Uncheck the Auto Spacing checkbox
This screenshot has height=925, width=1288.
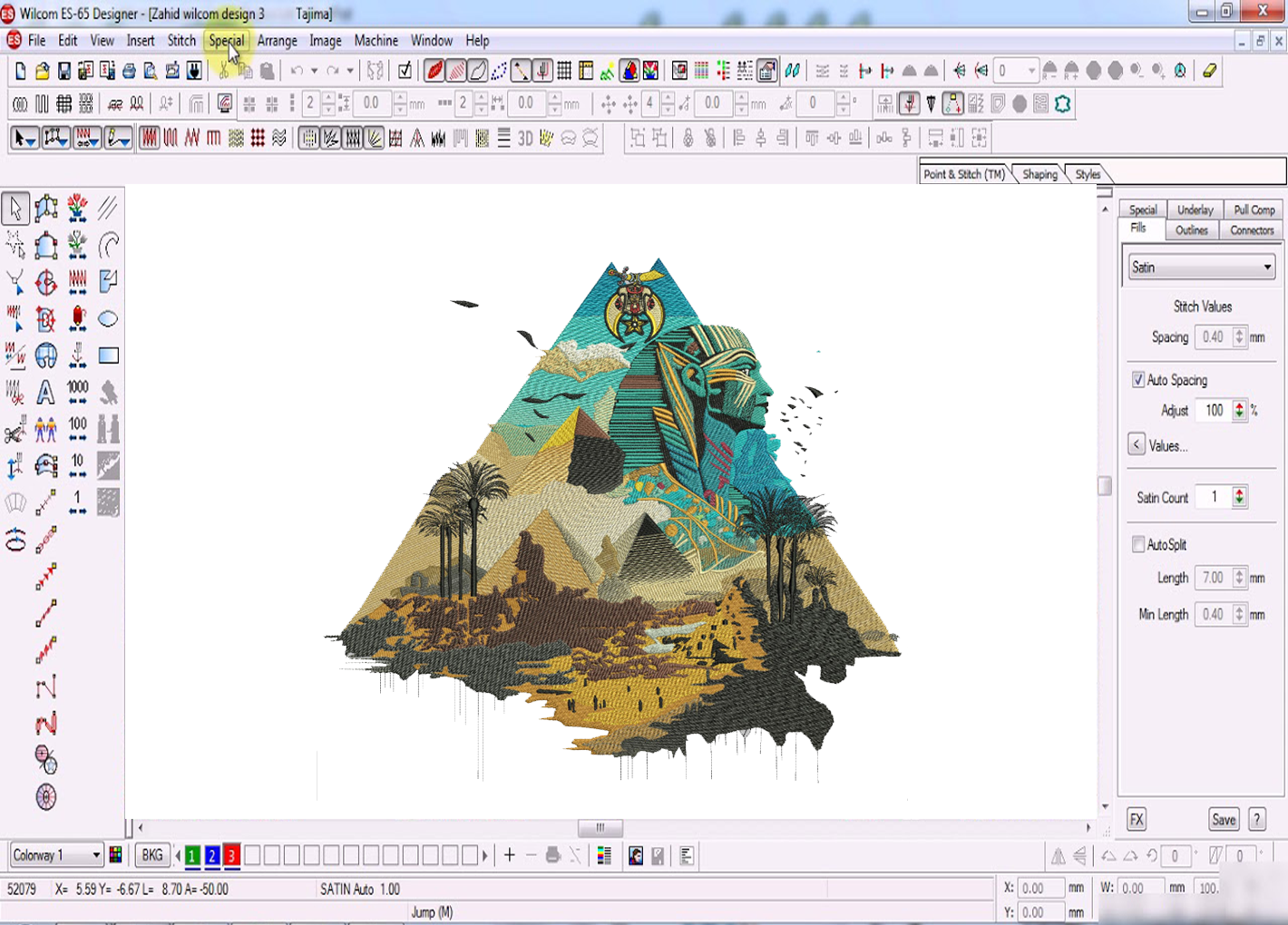(1139, 380)
